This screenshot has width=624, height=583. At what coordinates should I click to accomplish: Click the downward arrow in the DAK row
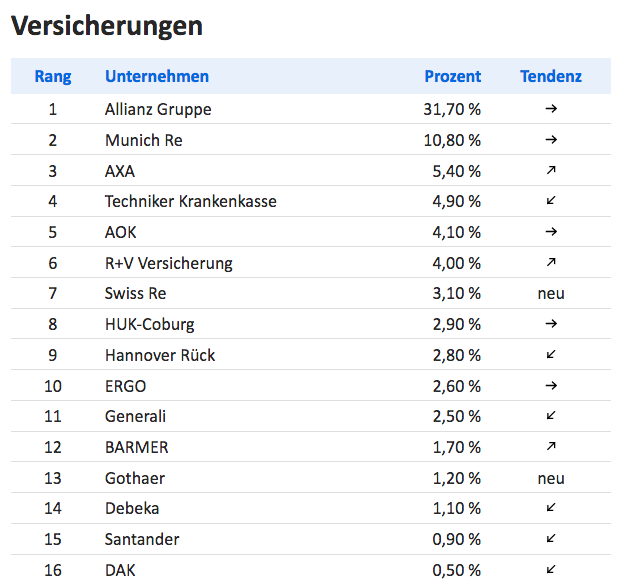click(551, 569)
